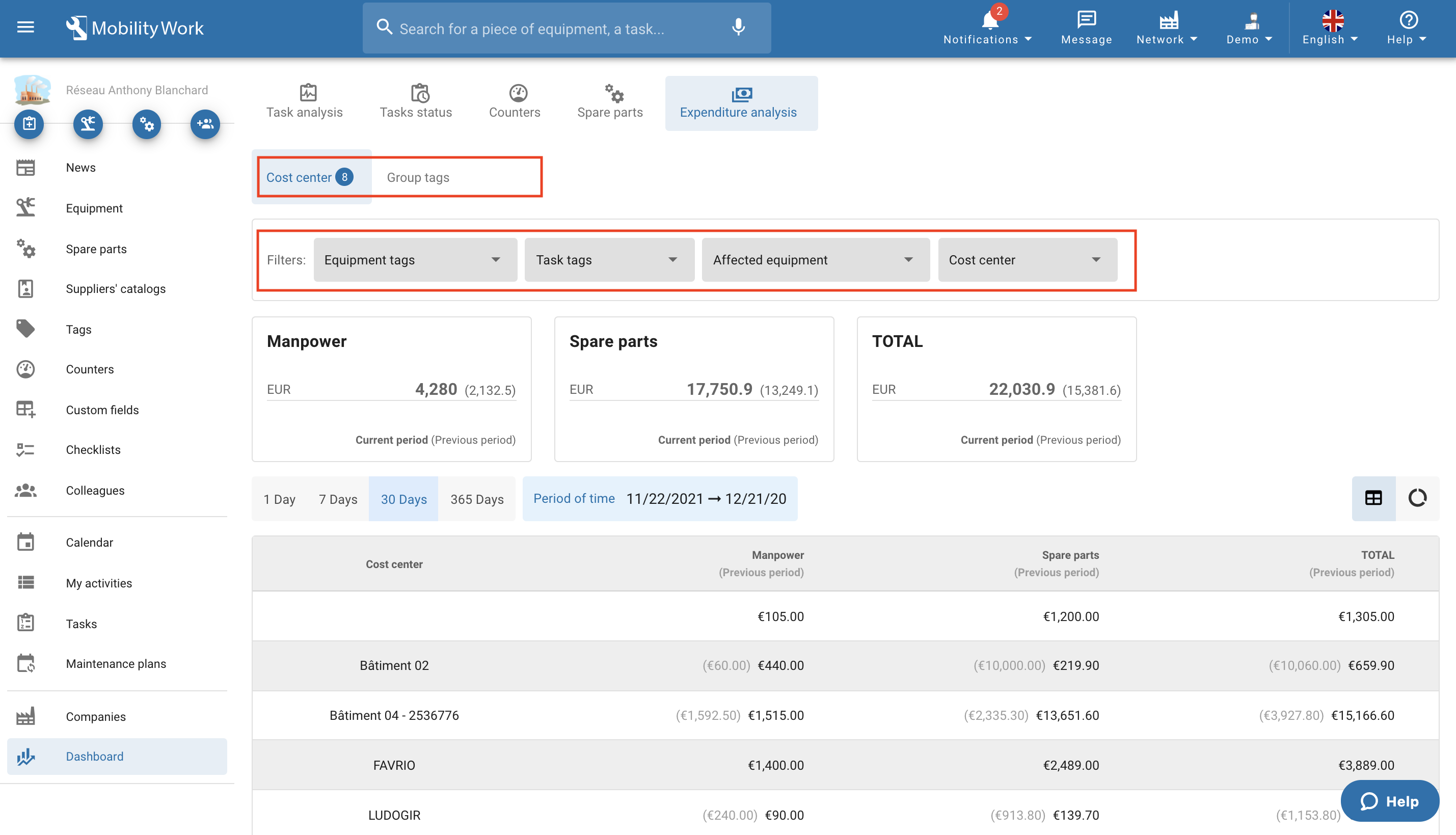Viewport: 1456px width, 835px height.
Task: Click the search magnifier icon
Action: point(384,27)
